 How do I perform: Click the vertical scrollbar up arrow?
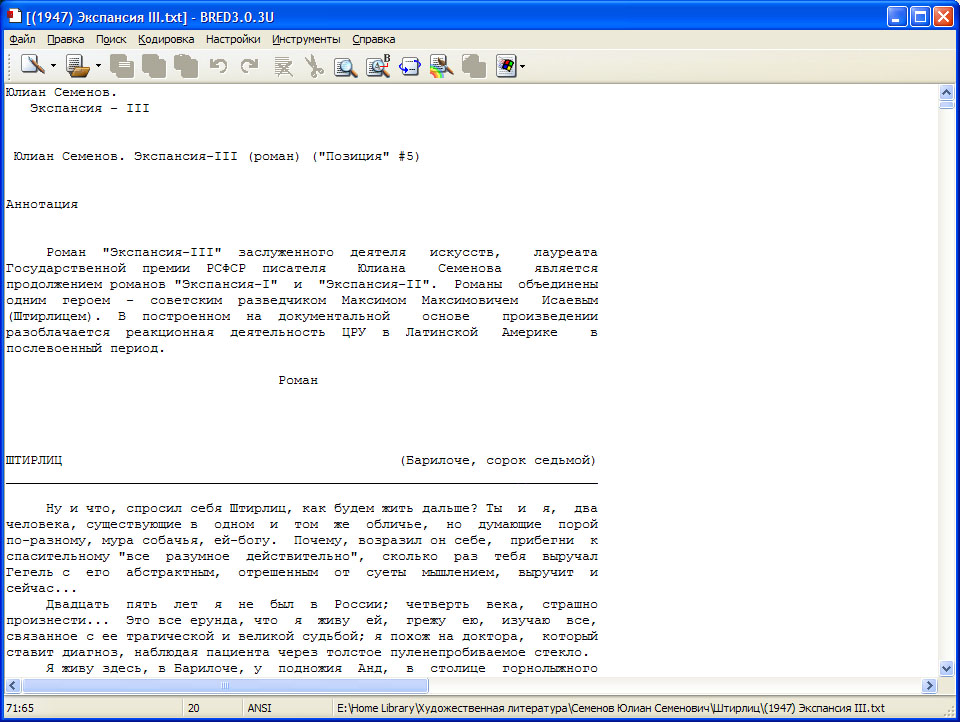tap(946, 92)
